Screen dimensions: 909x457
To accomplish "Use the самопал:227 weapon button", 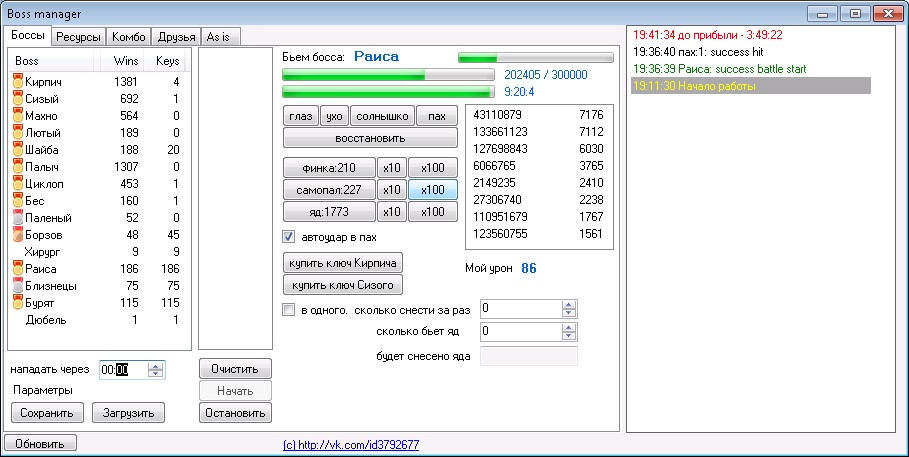I will [329, 190].
